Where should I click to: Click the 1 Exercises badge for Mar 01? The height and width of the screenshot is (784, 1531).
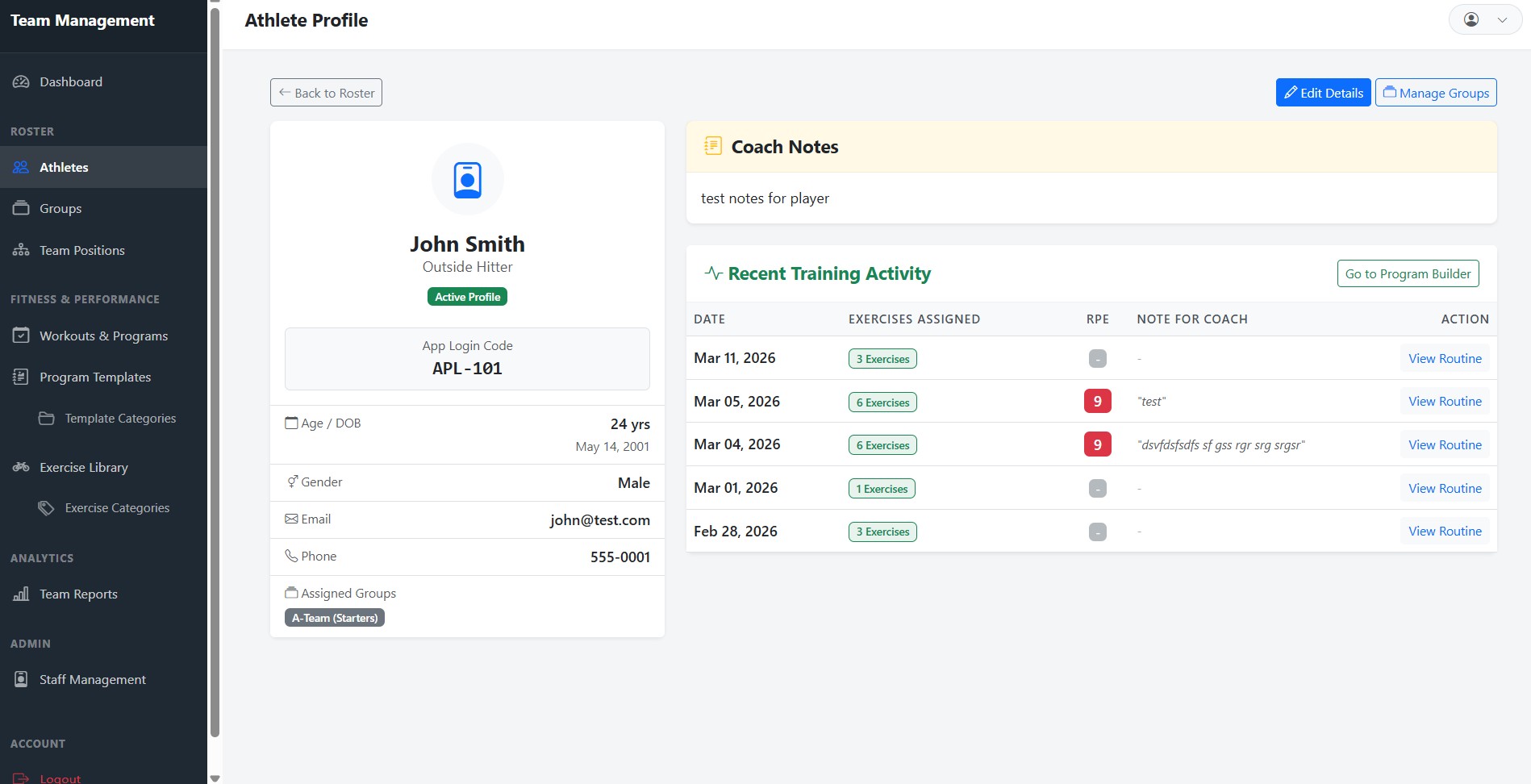click(x=882, y=489)
